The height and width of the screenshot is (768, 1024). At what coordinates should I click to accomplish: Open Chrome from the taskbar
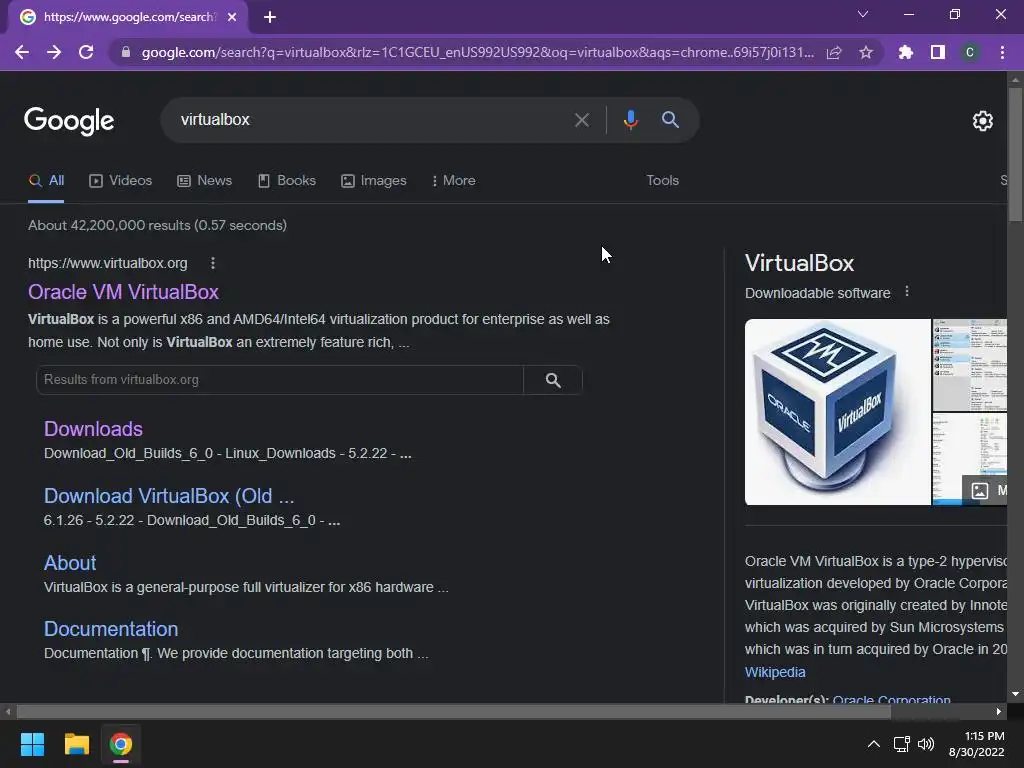pyautogui.click(x=121, y=744)
